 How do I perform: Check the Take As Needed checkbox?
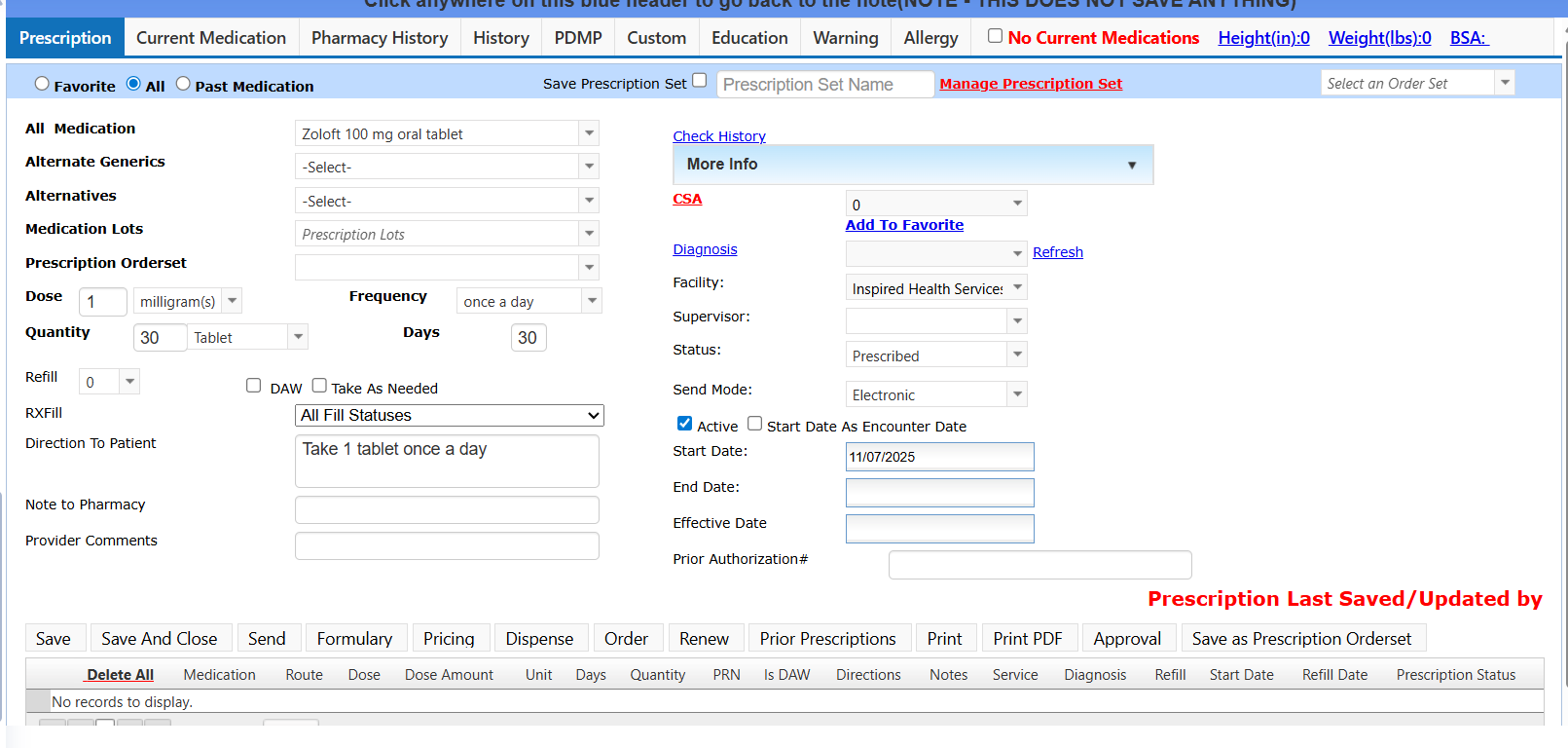point(319,386)
